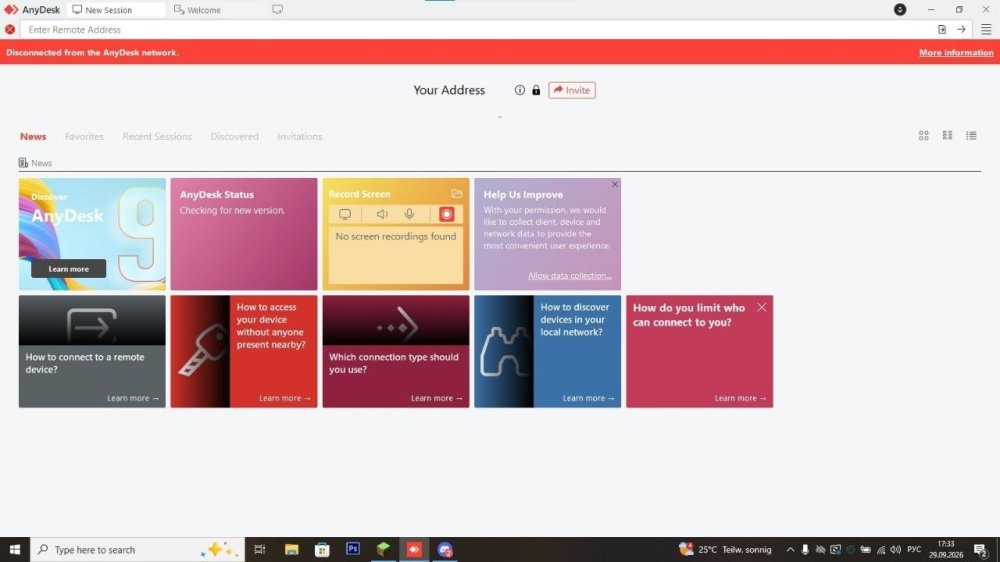This screenshot has width=1000, height=562.
Task: Click the connect arrow in address bar
Action: [x=961, y=29]
